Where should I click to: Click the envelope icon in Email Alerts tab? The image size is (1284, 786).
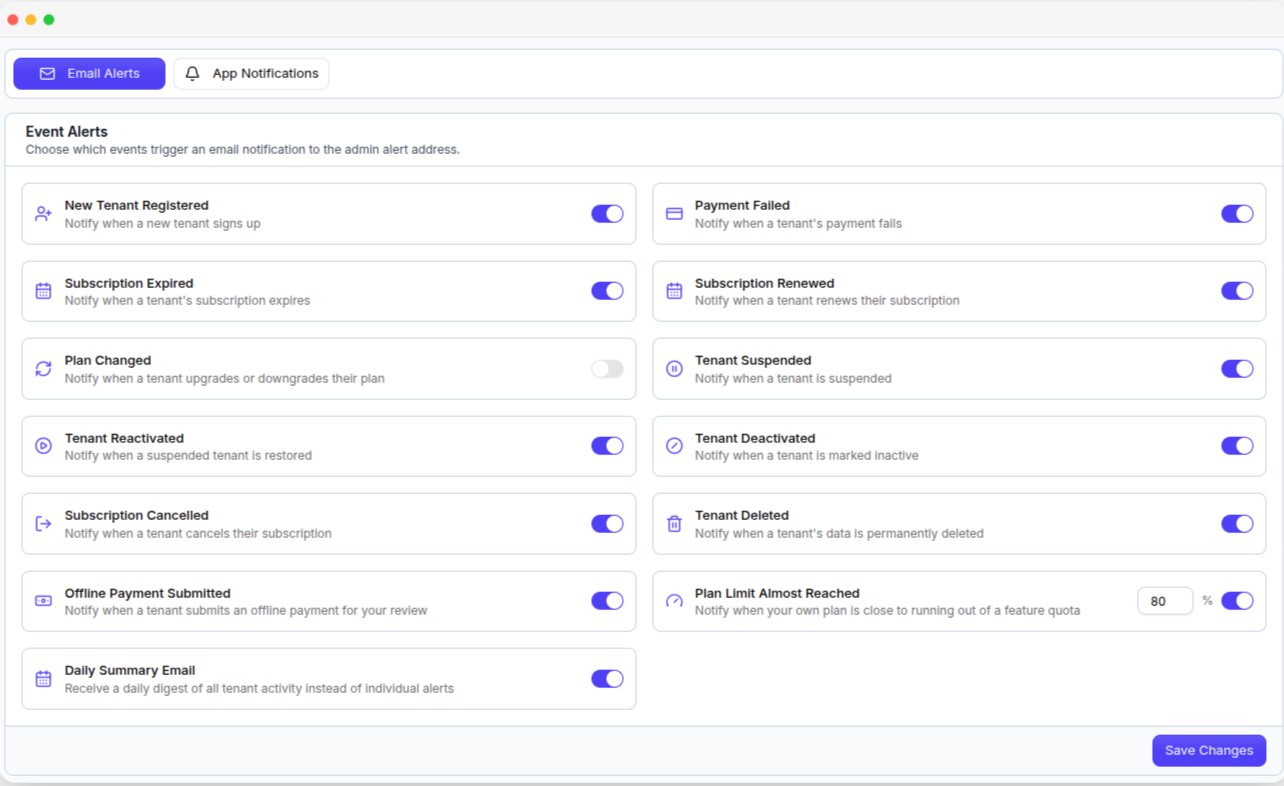47,74
